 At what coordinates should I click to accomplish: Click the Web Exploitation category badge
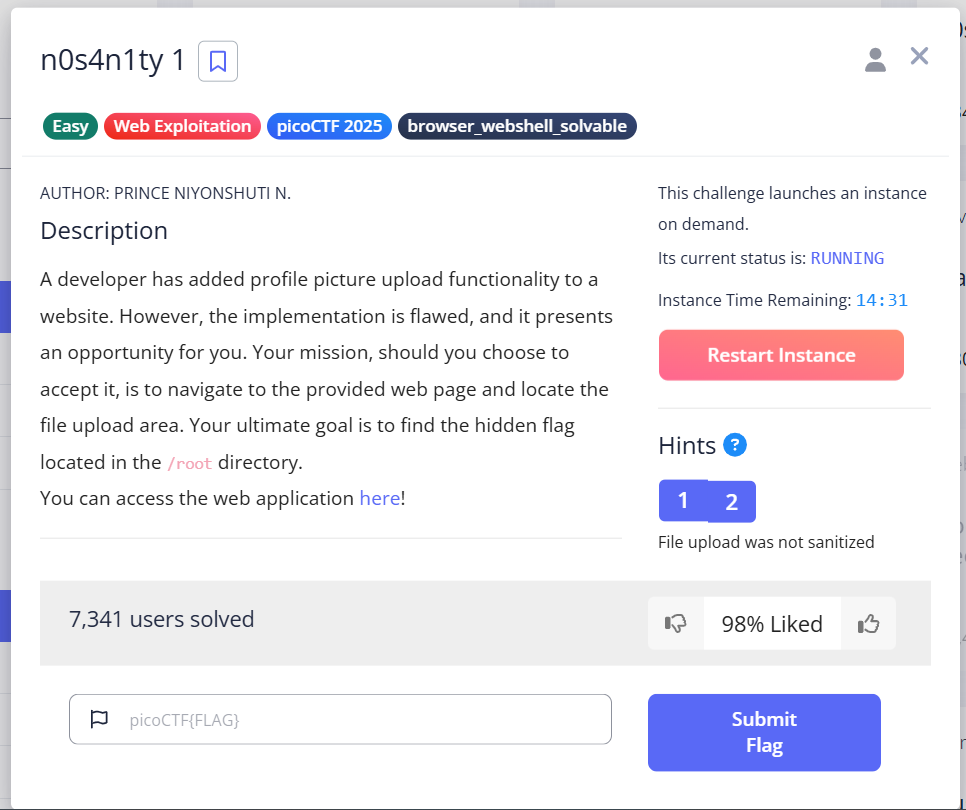(x=182, y=126)
